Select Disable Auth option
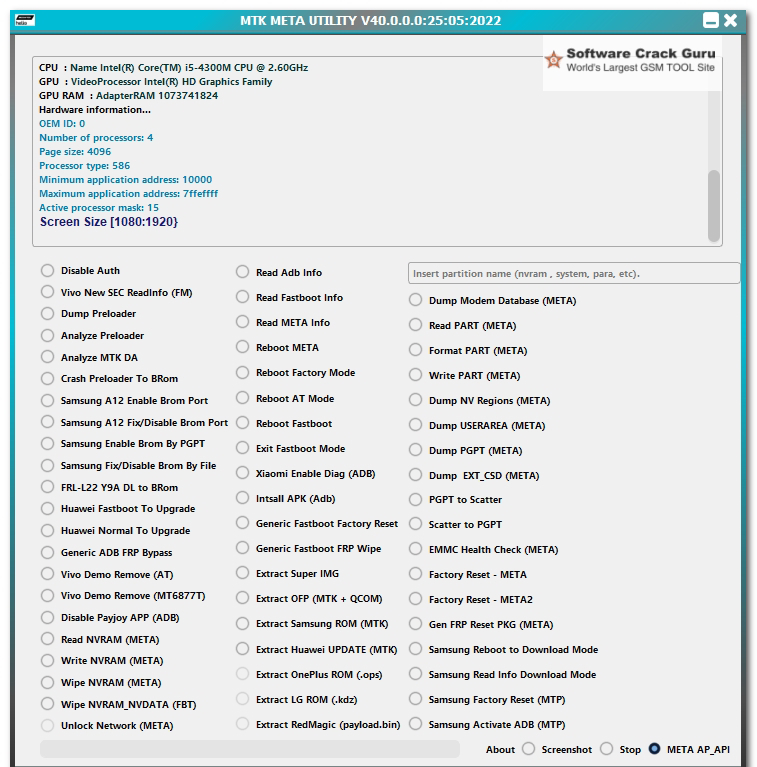Screen dimensions: 757x767 (x=47, y=271)
